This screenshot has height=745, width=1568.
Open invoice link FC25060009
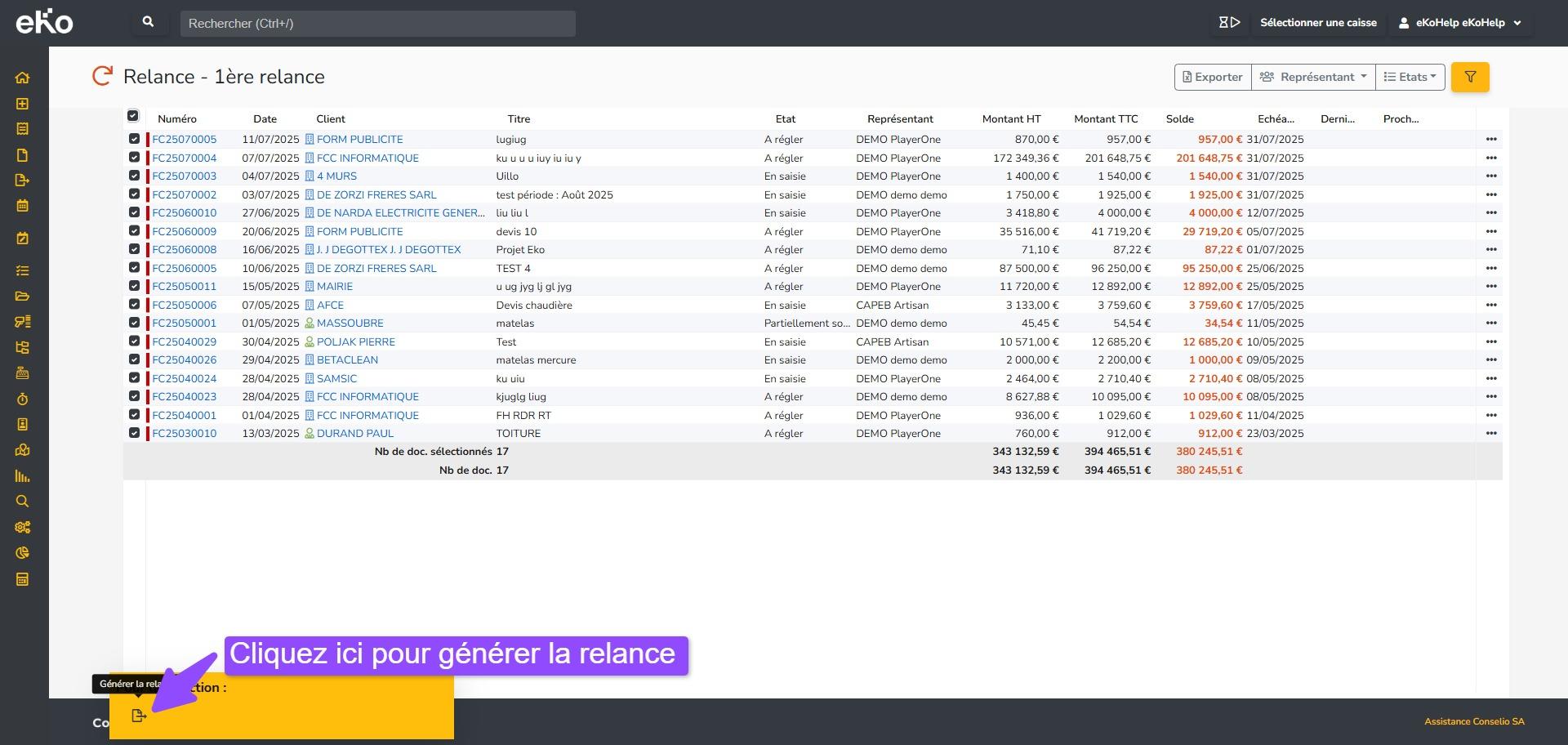[185, 231]
